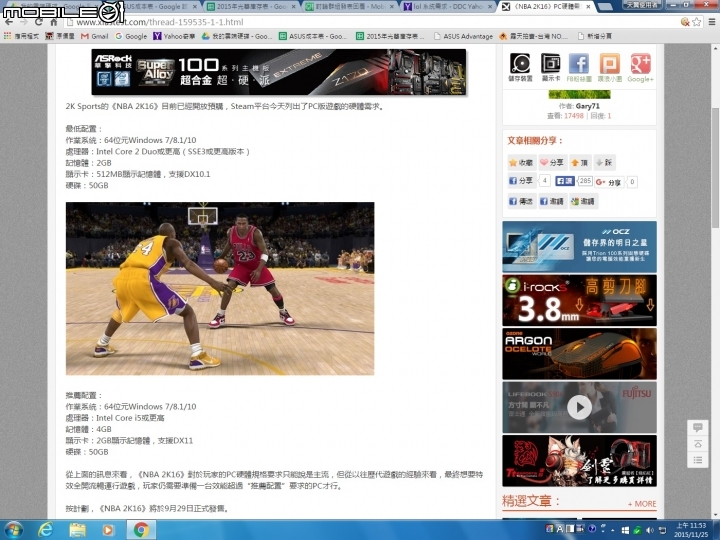The width and height of the screenshot is (720, 540).
Task: Open the OCZ storage advertisement
Action: pyautogui.click(x=579, y=247)
